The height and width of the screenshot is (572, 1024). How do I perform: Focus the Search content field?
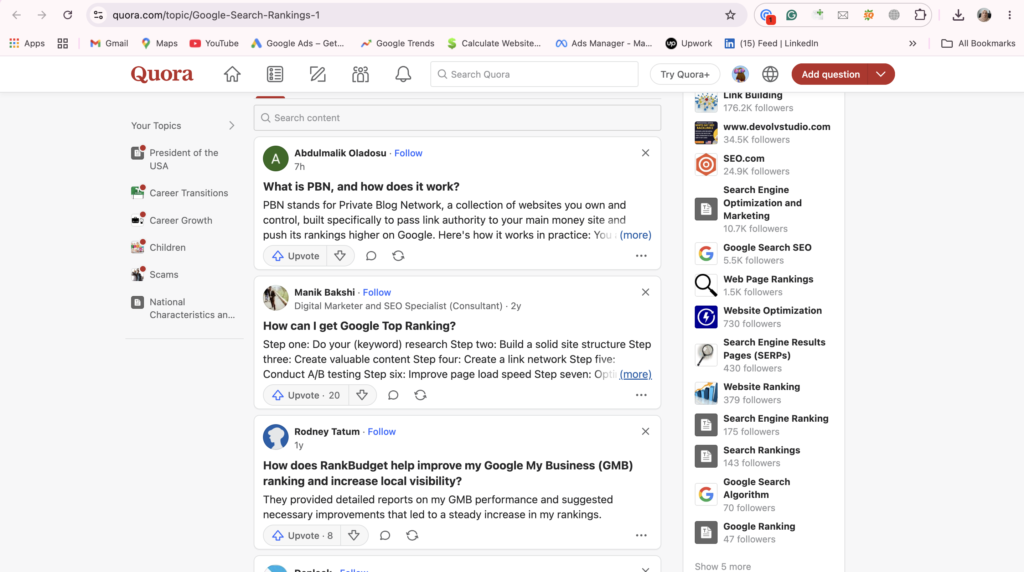[457, 118]
